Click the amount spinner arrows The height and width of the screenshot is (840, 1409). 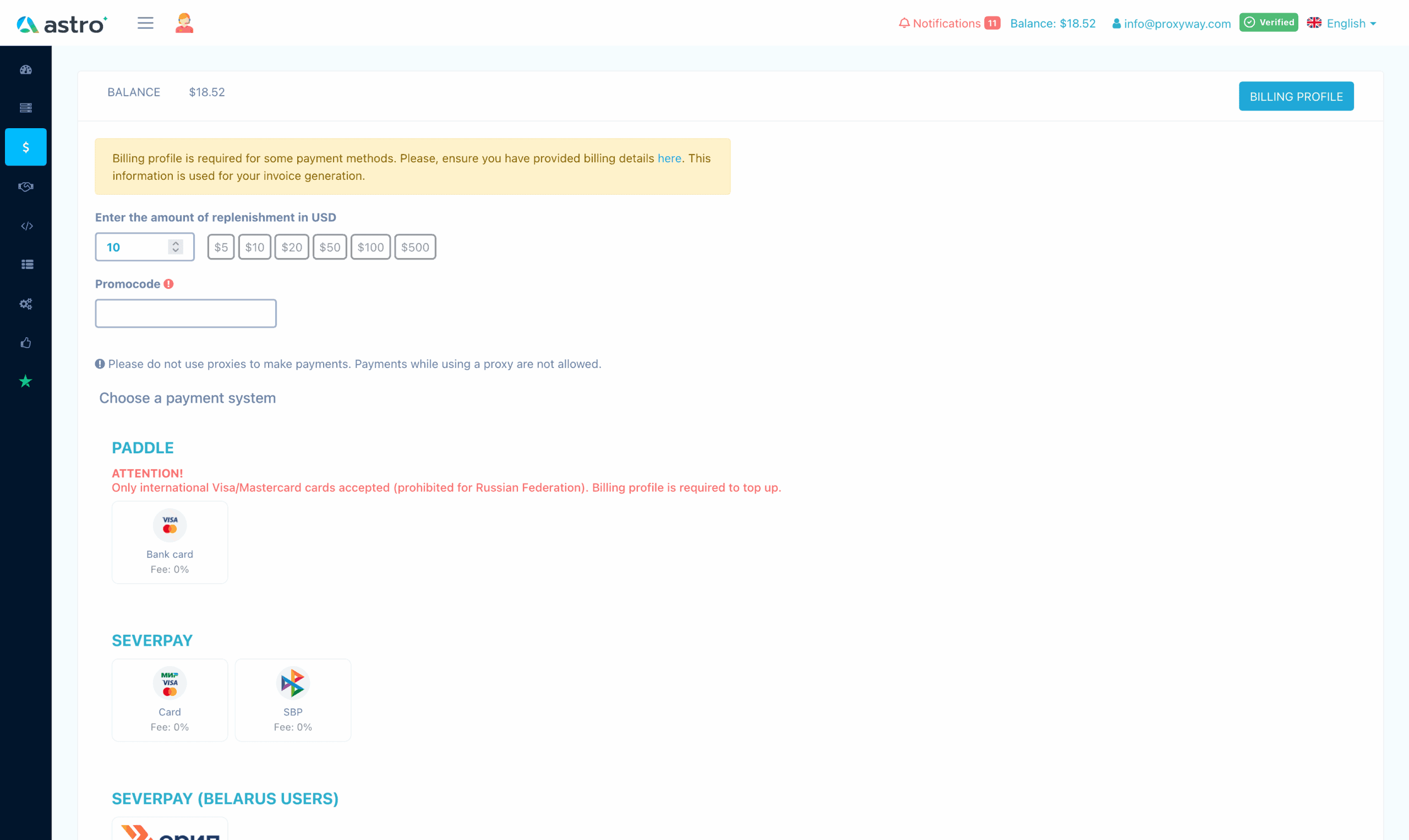(x=176, y=247)
